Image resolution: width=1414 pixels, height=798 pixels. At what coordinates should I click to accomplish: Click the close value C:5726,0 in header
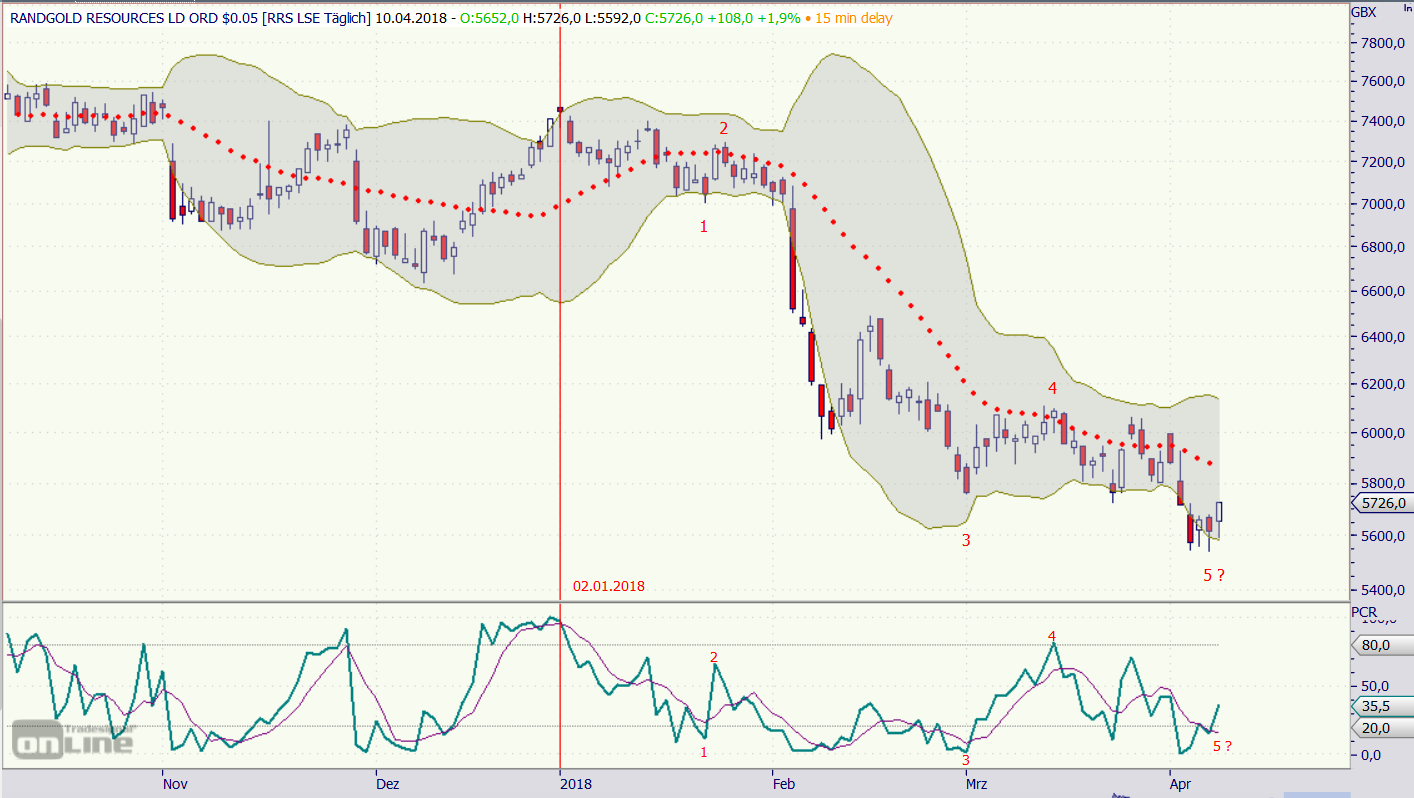click(x=672, y=18)
